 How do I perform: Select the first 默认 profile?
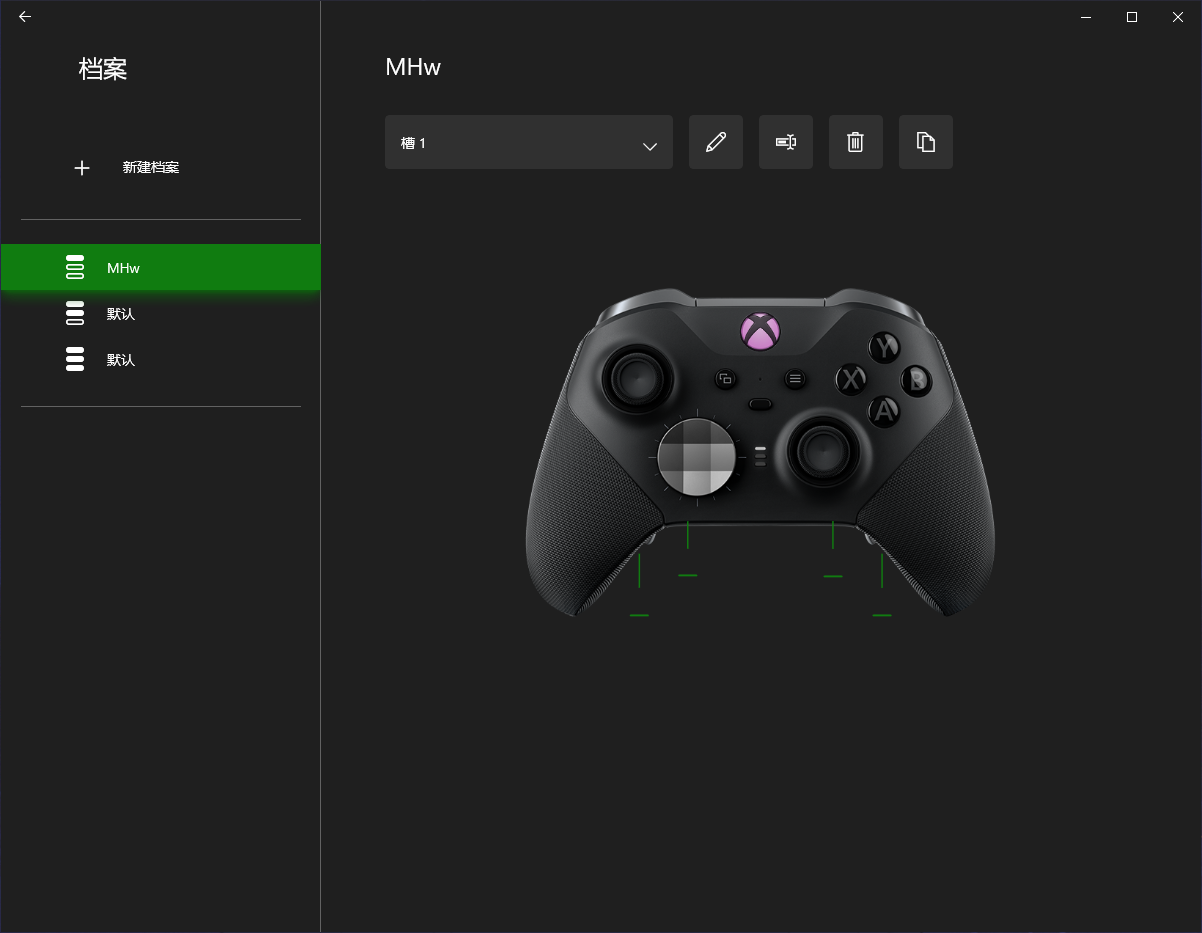click(161, 313)
